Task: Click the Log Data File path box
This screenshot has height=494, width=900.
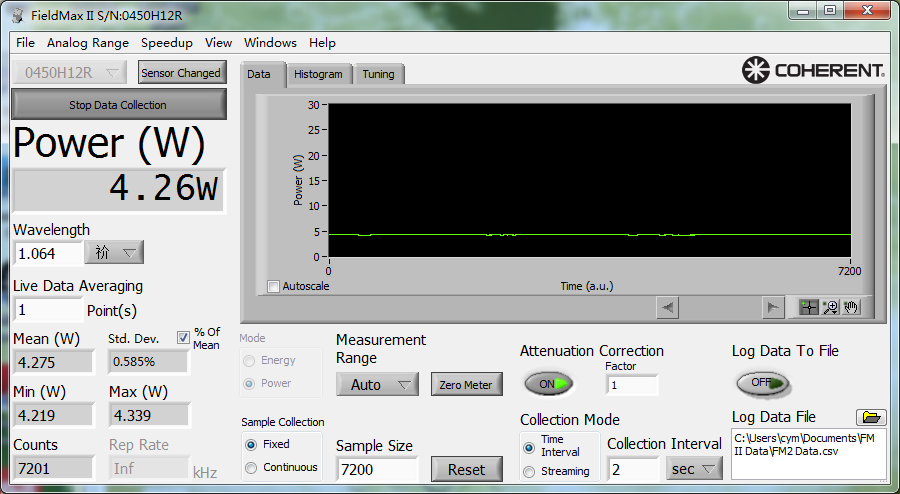Action: (x=809, y=453)
